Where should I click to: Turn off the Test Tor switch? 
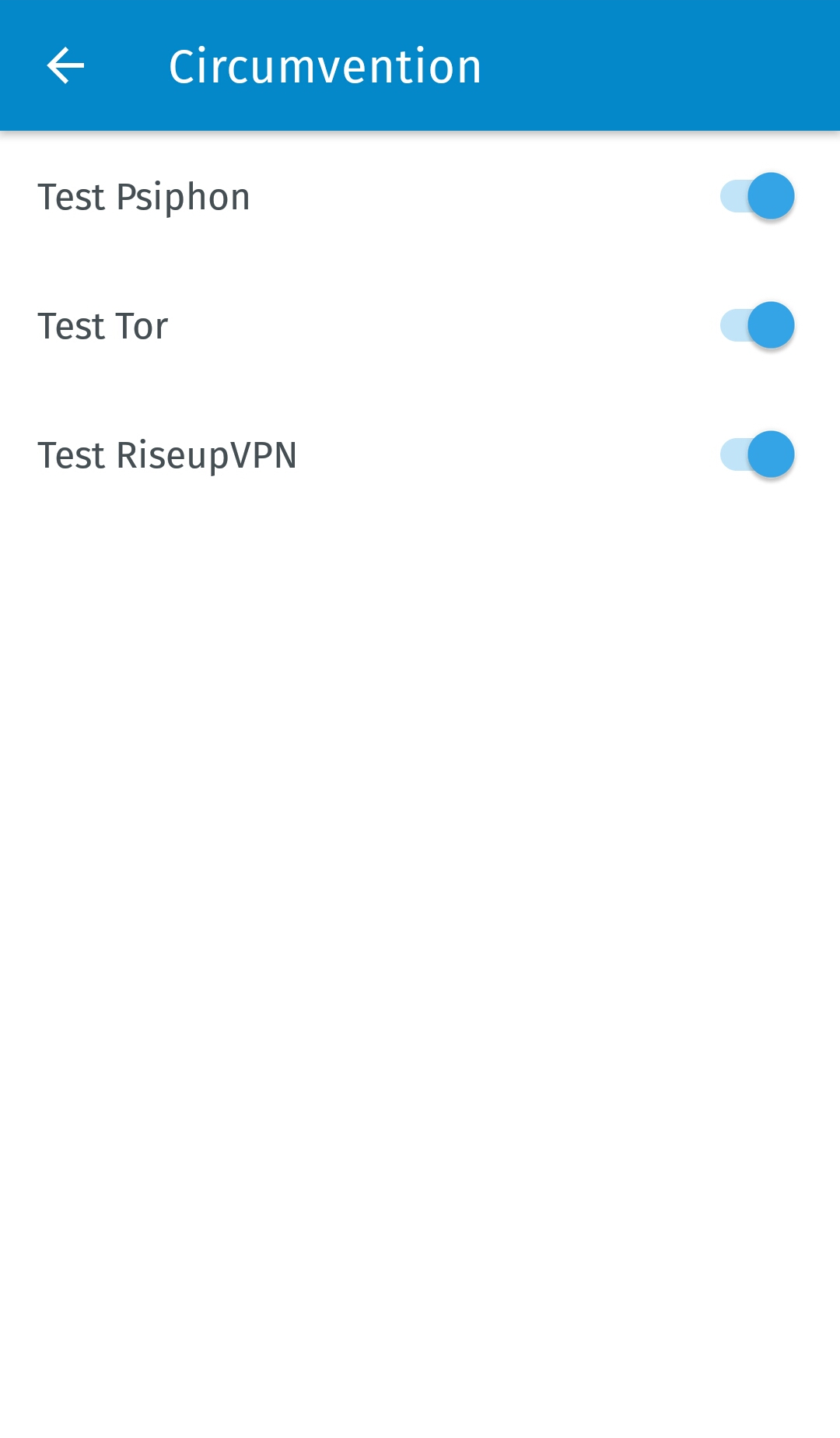tap(757, 325)
